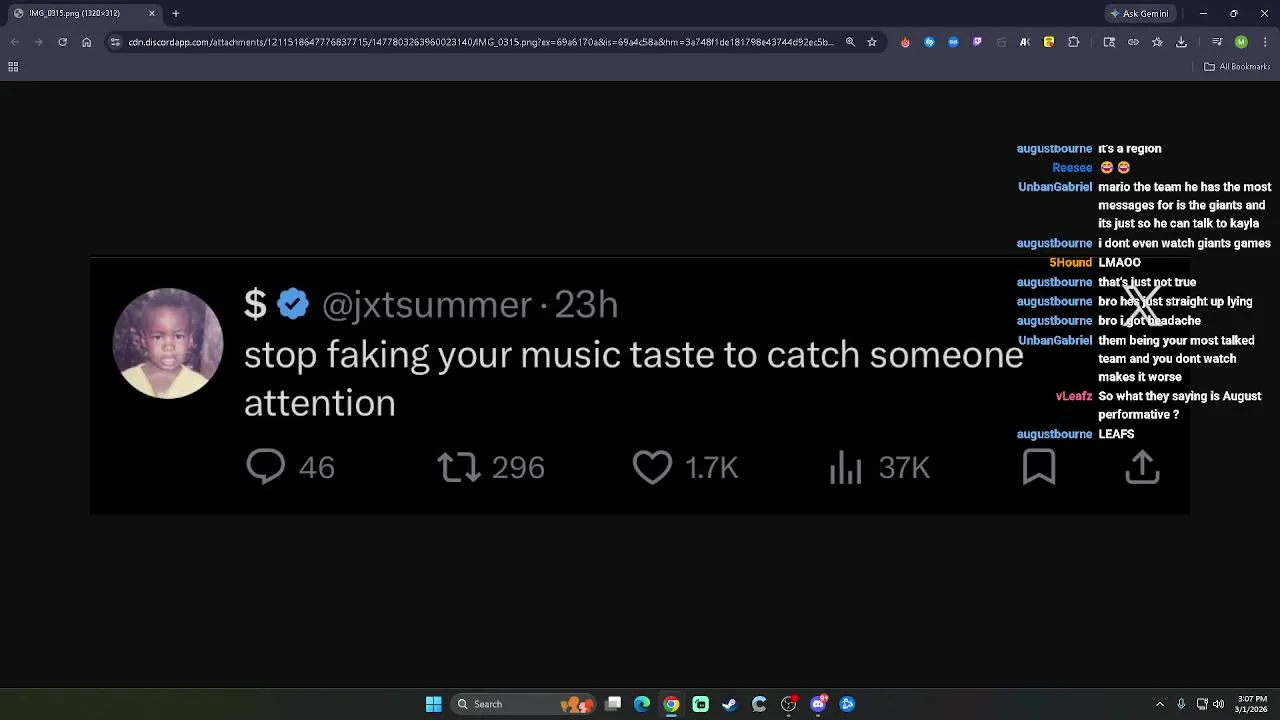Expand the hidden system tray icons chevron
The height and width of the screenshot is (720, 1280).
click(x=1160, y=704)
